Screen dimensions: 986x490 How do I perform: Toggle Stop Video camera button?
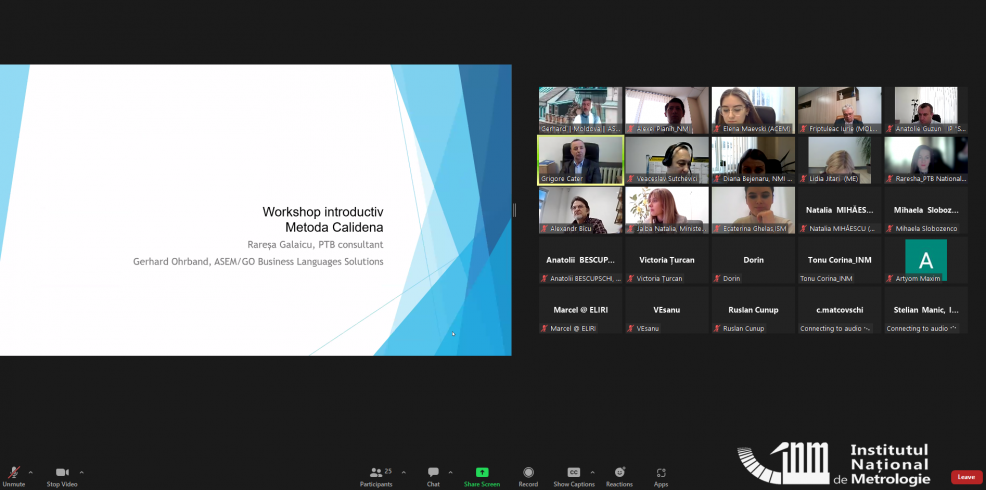62,472
